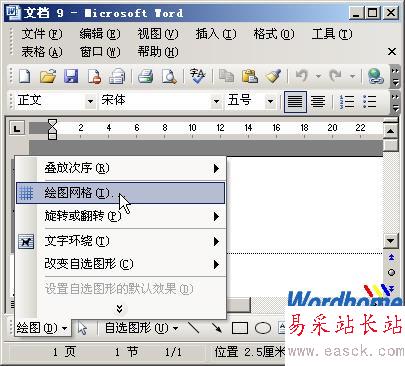Open the 视图(V) menu
Screen dimensions: 405x366
[x=158, y=34]
